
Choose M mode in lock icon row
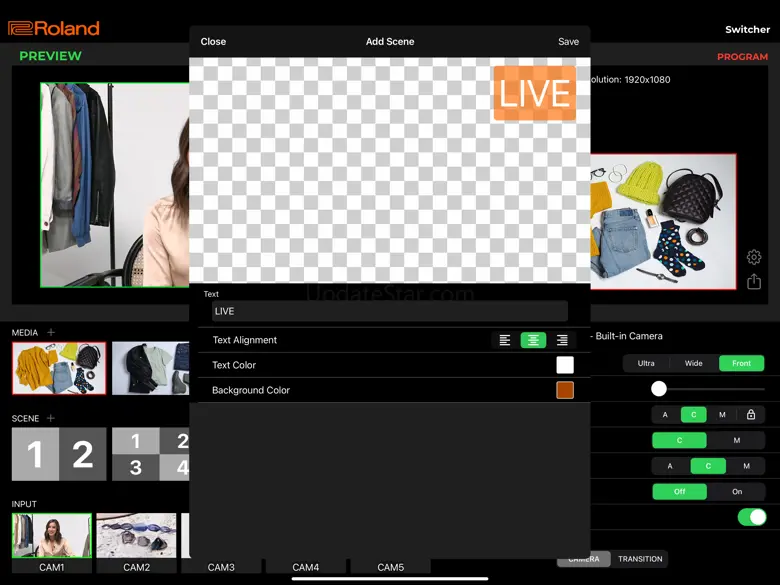[x=722, y=414]
